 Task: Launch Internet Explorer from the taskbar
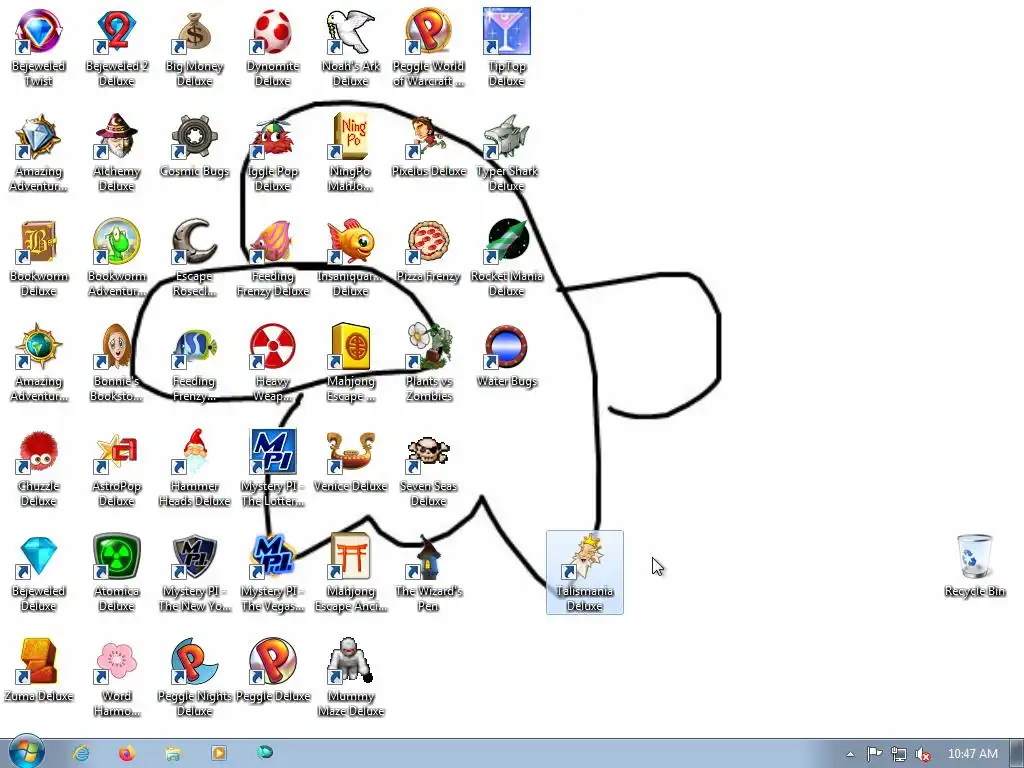[x=82, y=753]
